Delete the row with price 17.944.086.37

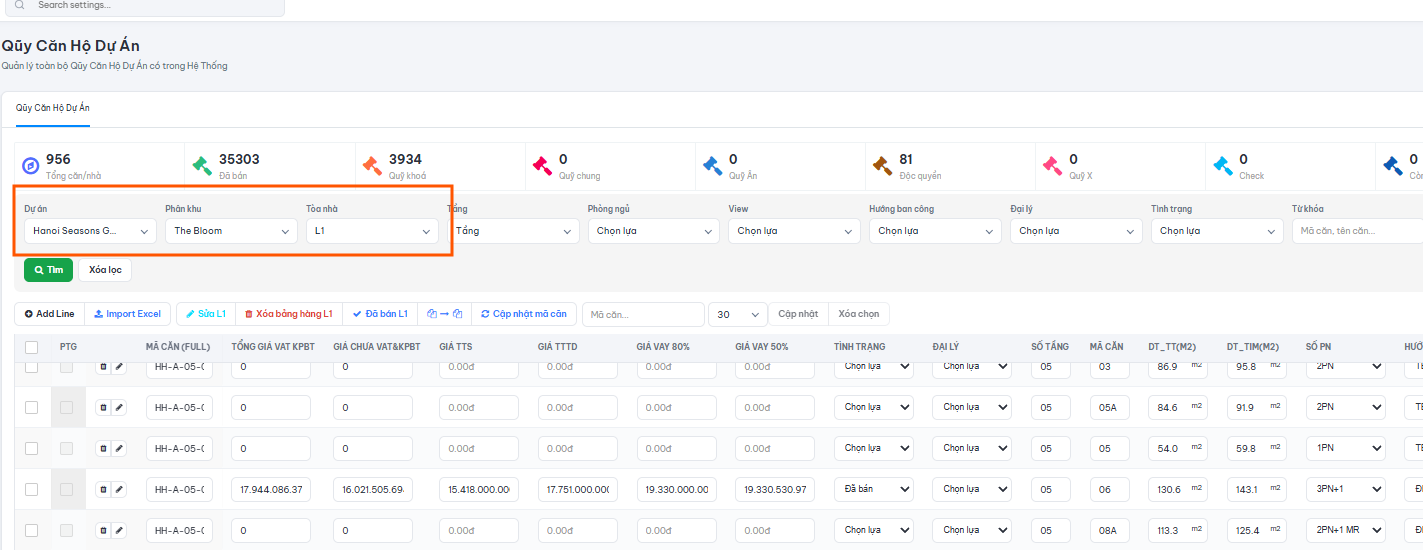[x=102, y=490]
